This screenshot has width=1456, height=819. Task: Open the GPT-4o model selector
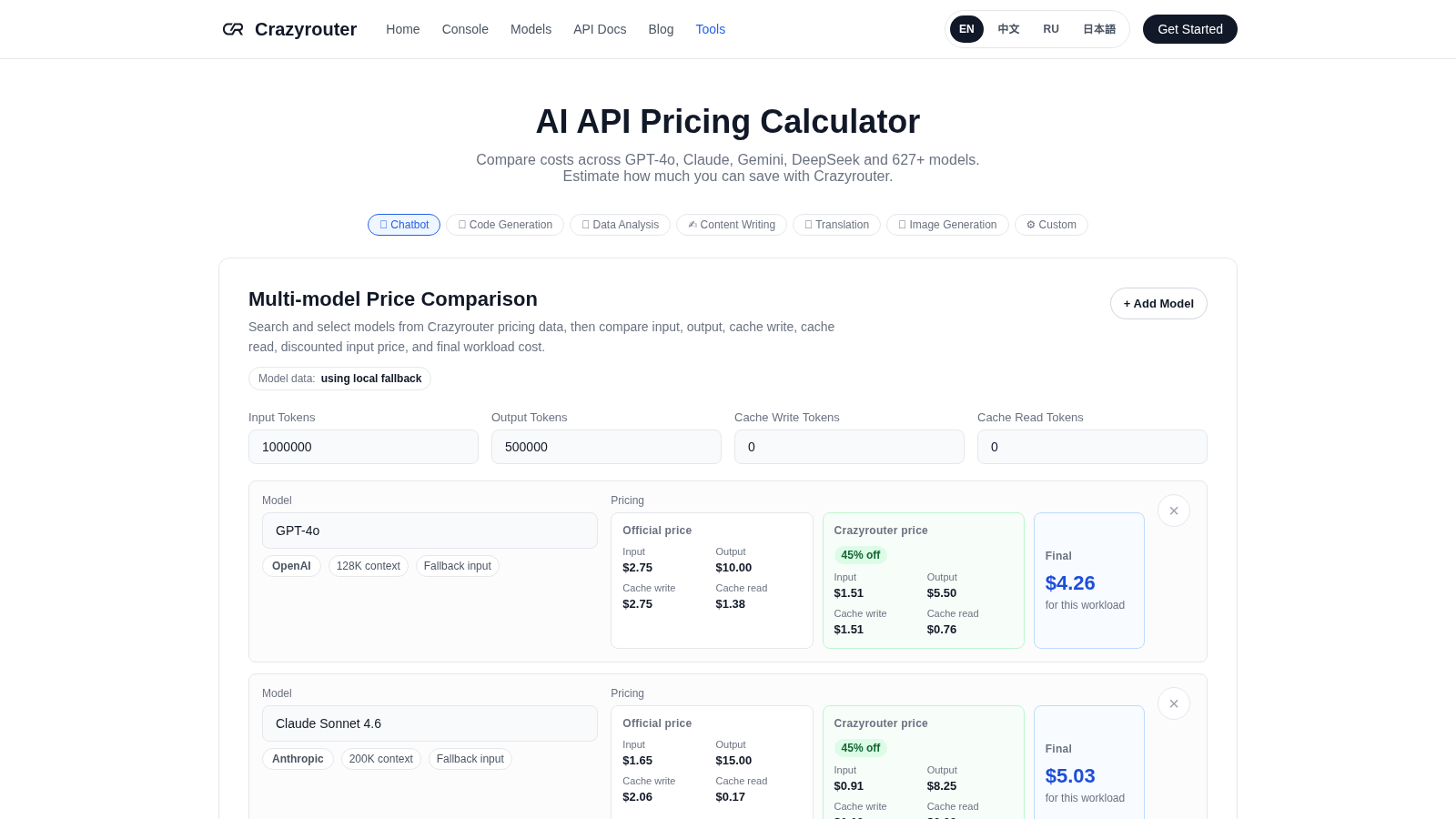430,531
